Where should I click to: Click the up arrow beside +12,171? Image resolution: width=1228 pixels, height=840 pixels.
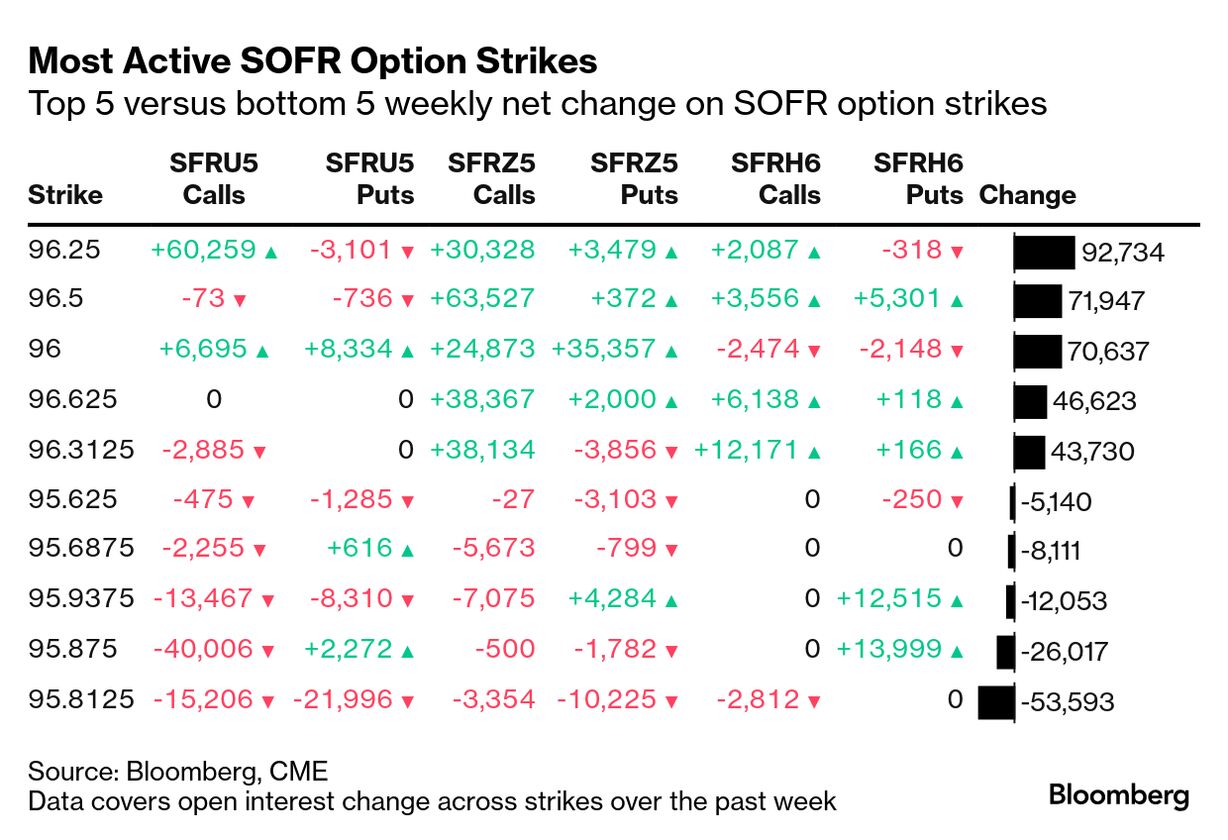tap(813, 452)
